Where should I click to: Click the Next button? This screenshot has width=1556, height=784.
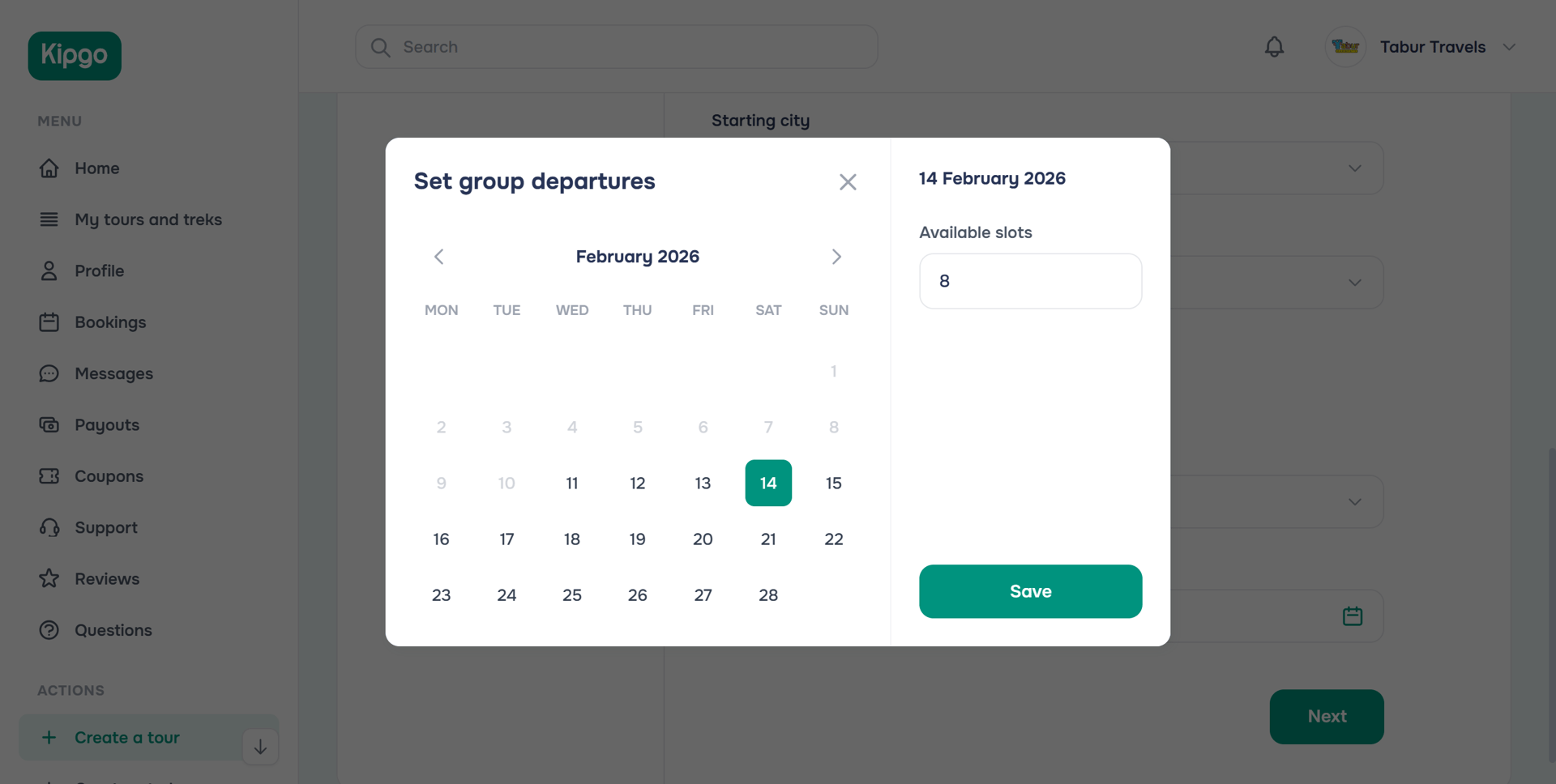point(1327,716)
